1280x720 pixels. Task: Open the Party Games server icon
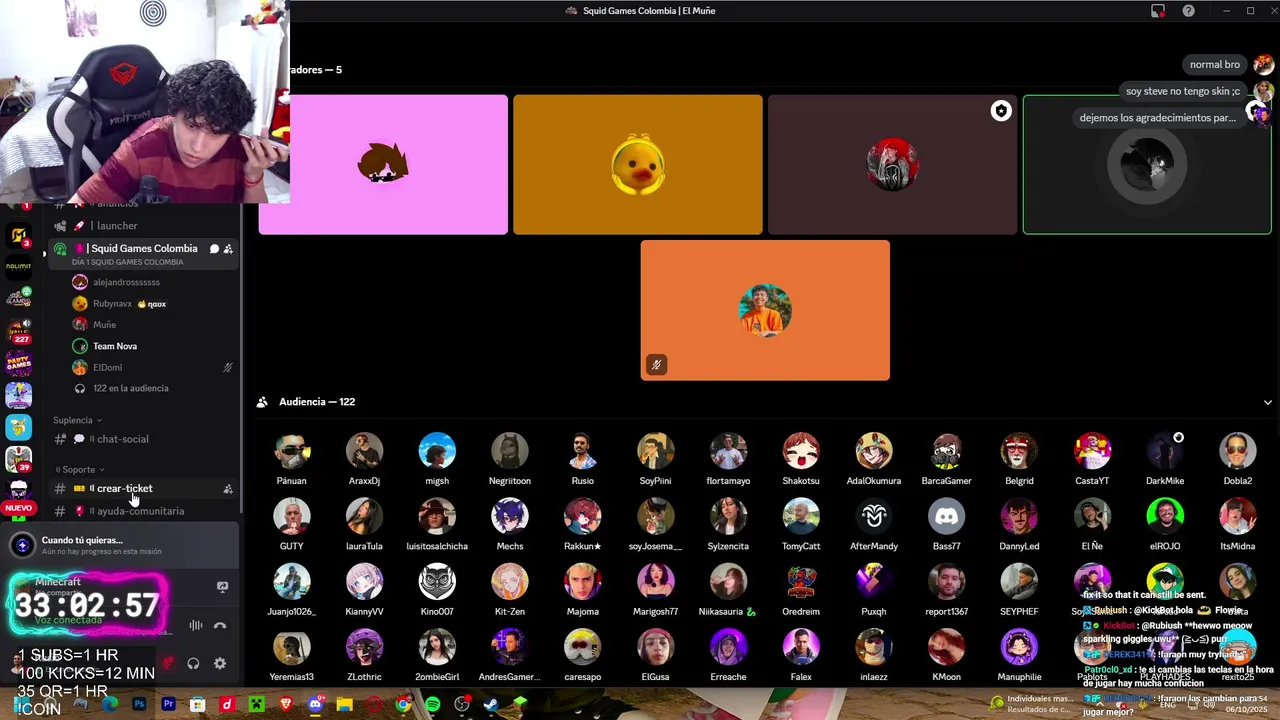pos(19,364)
